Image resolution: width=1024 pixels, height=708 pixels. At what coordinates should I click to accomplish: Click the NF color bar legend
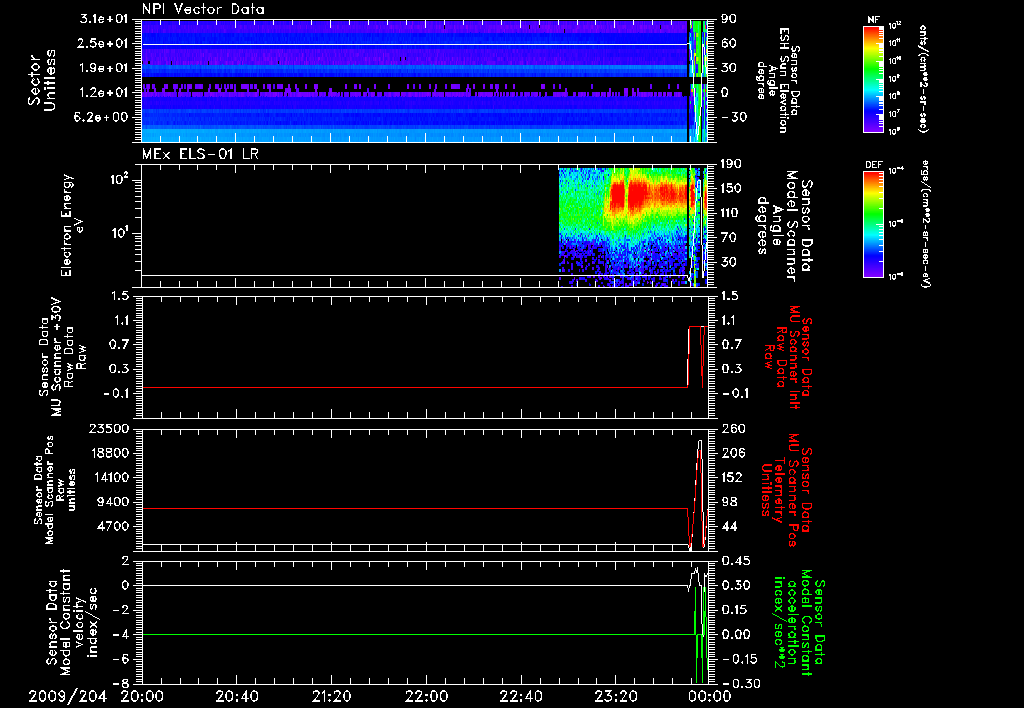(873, 78)
